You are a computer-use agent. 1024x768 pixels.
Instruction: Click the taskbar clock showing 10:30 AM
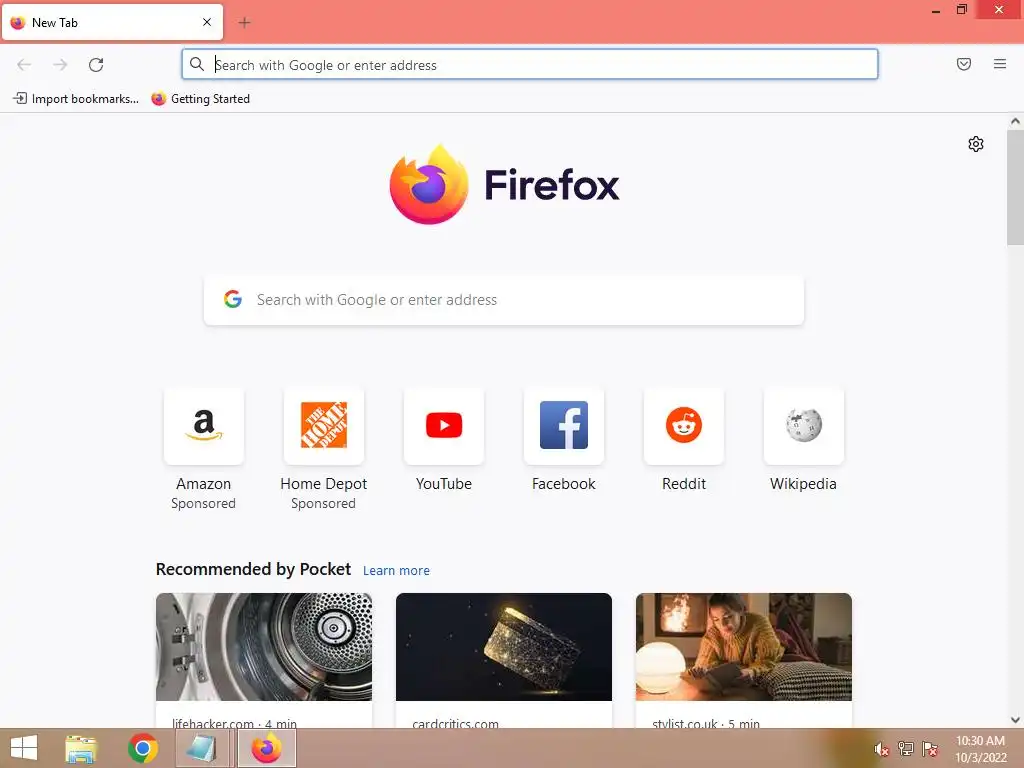pyautogui.click(x=980, y=749)
